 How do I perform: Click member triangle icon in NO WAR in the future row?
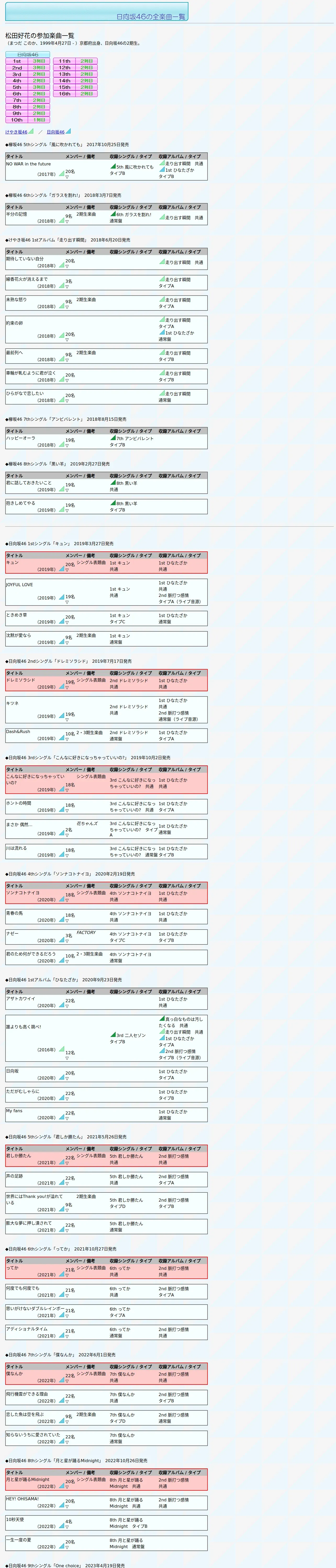click(61, 174)
